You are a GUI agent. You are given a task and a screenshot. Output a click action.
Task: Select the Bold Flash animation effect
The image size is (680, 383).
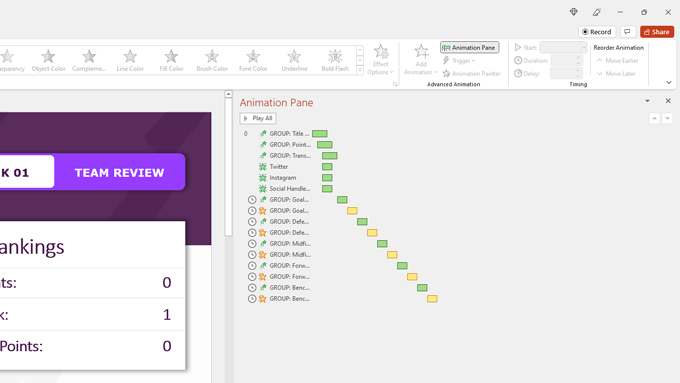pyautogui.click(x=335, y=60)
